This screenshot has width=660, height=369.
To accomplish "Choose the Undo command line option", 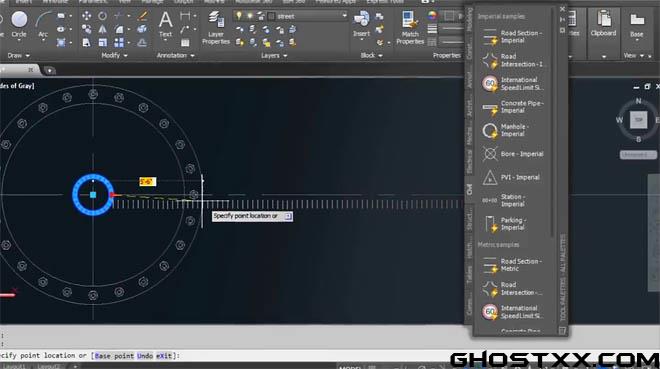I will tap(145, 356).
